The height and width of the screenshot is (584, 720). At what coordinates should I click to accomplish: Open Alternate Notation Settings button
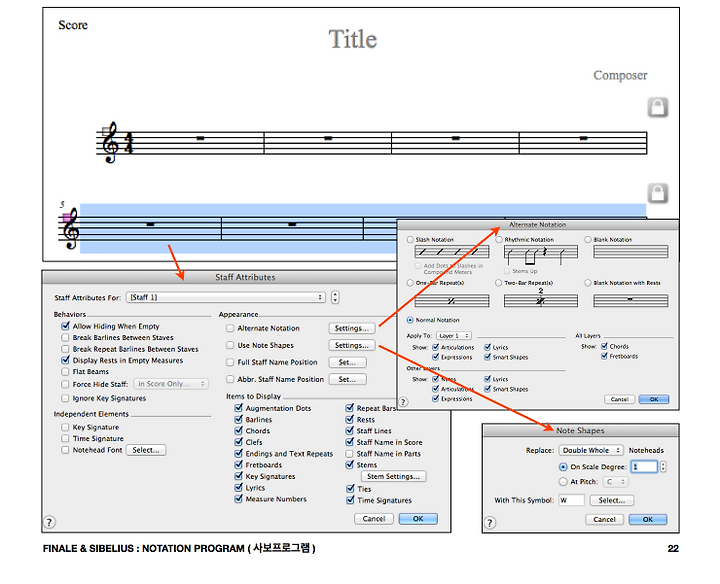coord(352,328)
